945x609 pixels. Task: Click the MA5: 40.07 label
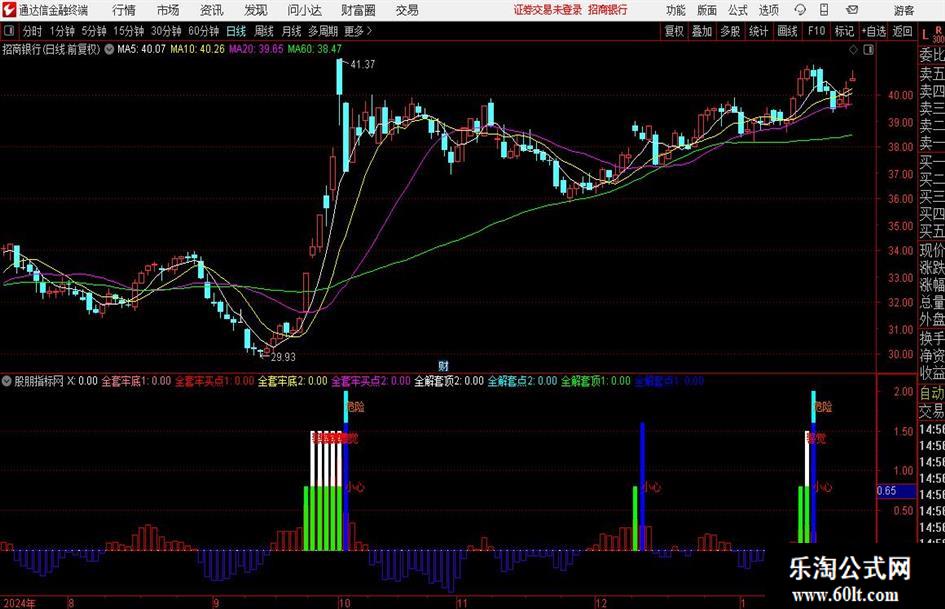tap(141, 49)
